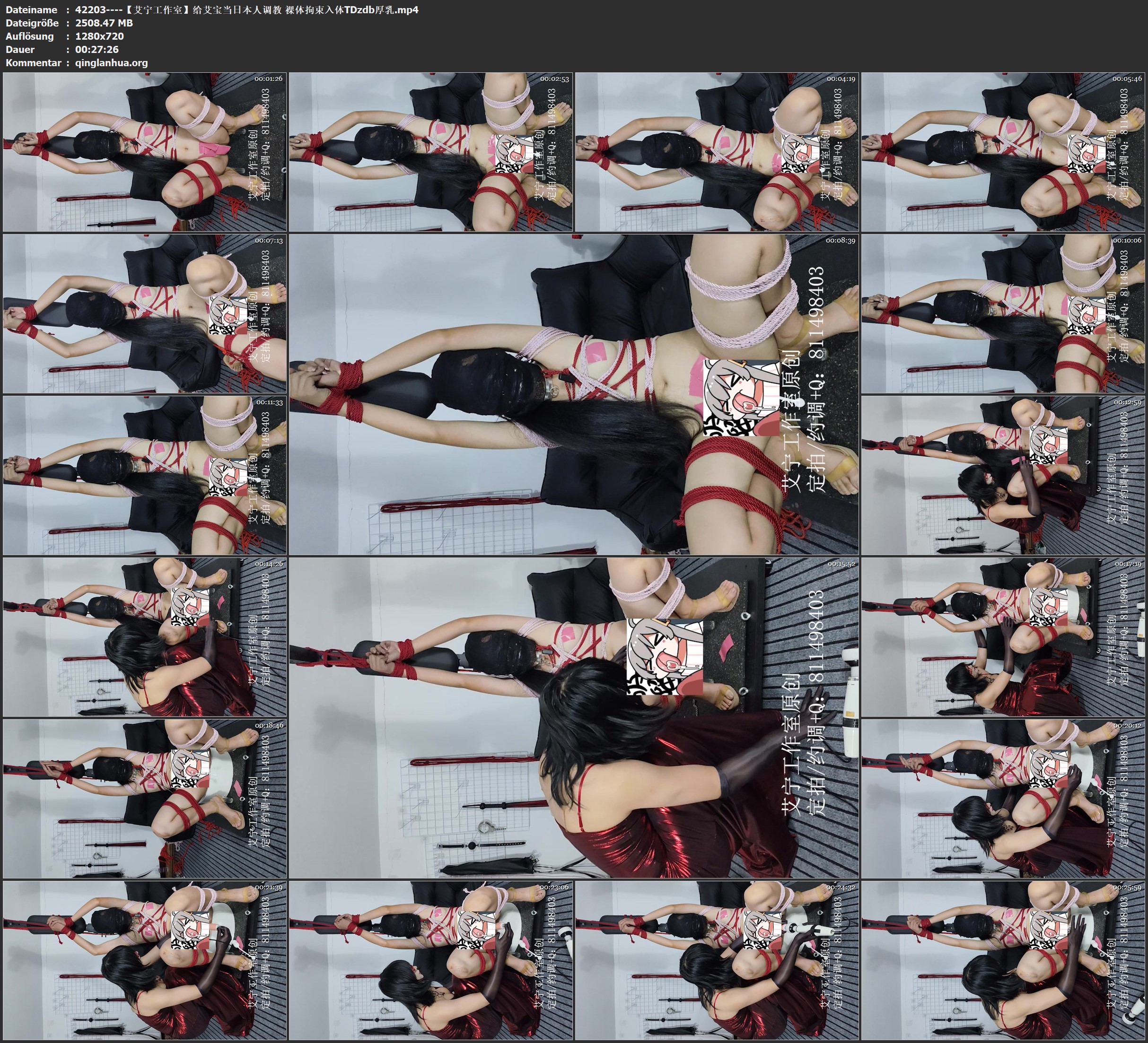1148x1043 pixels.
Task: Open the thumbnail at 00:04:19
Action: coord(717,151)
